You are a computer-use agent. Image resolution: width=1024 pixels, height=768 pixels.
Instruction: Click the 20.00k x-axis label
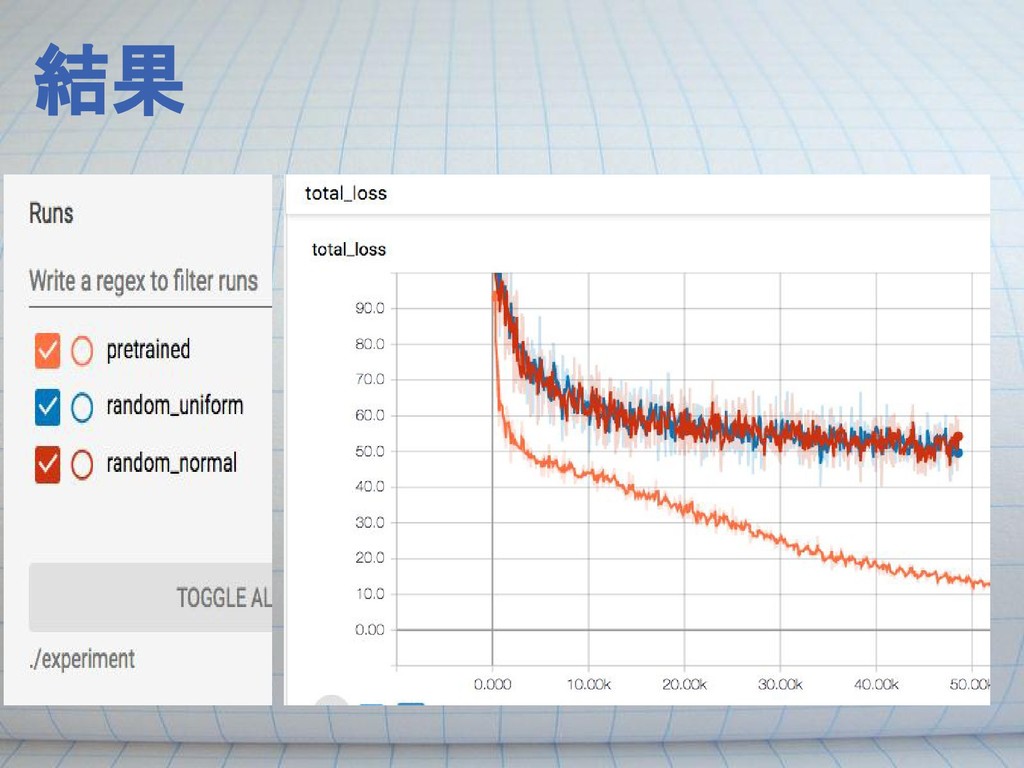684,684
